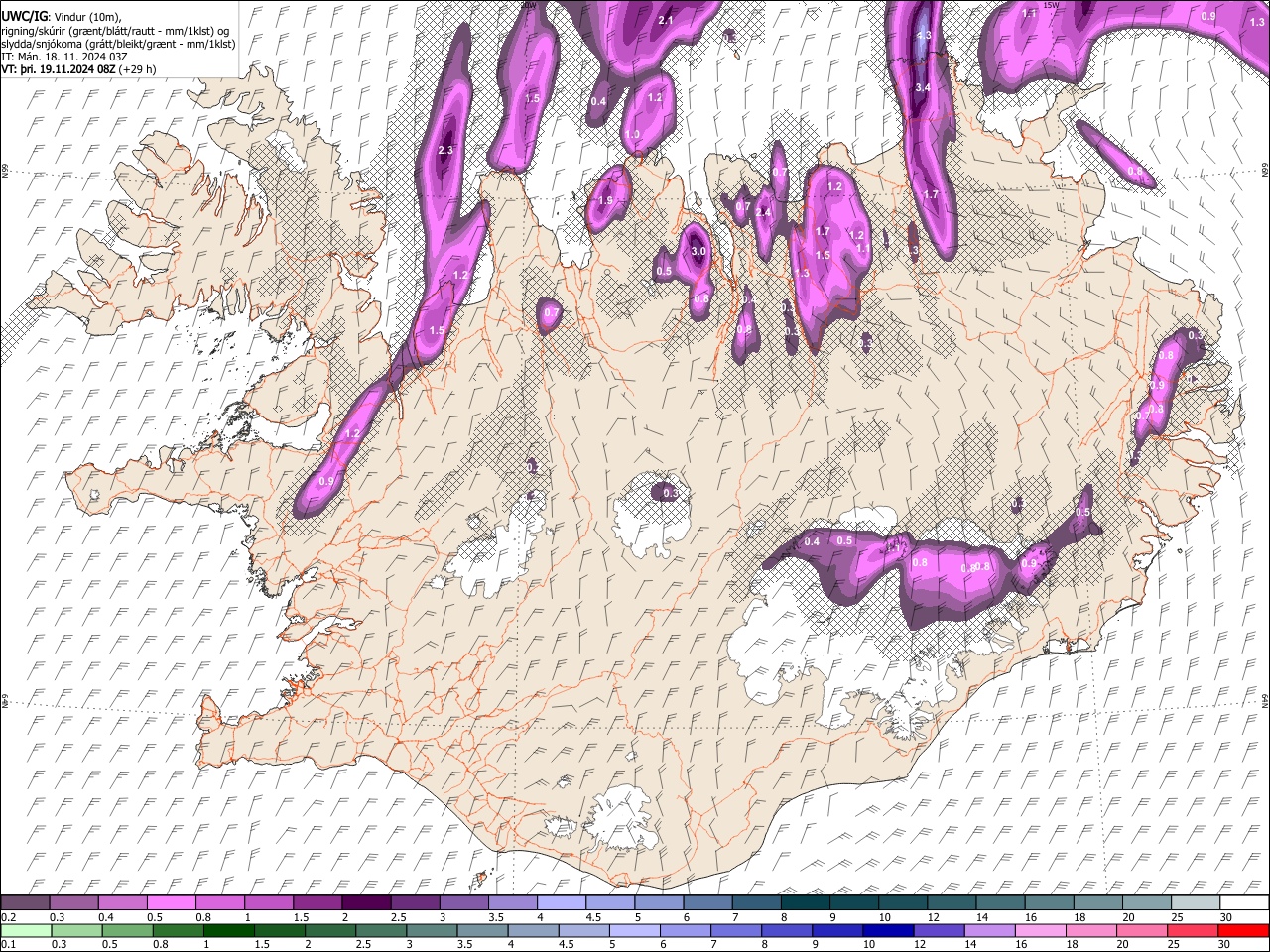
Task: Click the 'rigning/skúrir' legend description line
Action: pyautogui.click(x=116, y=30)
